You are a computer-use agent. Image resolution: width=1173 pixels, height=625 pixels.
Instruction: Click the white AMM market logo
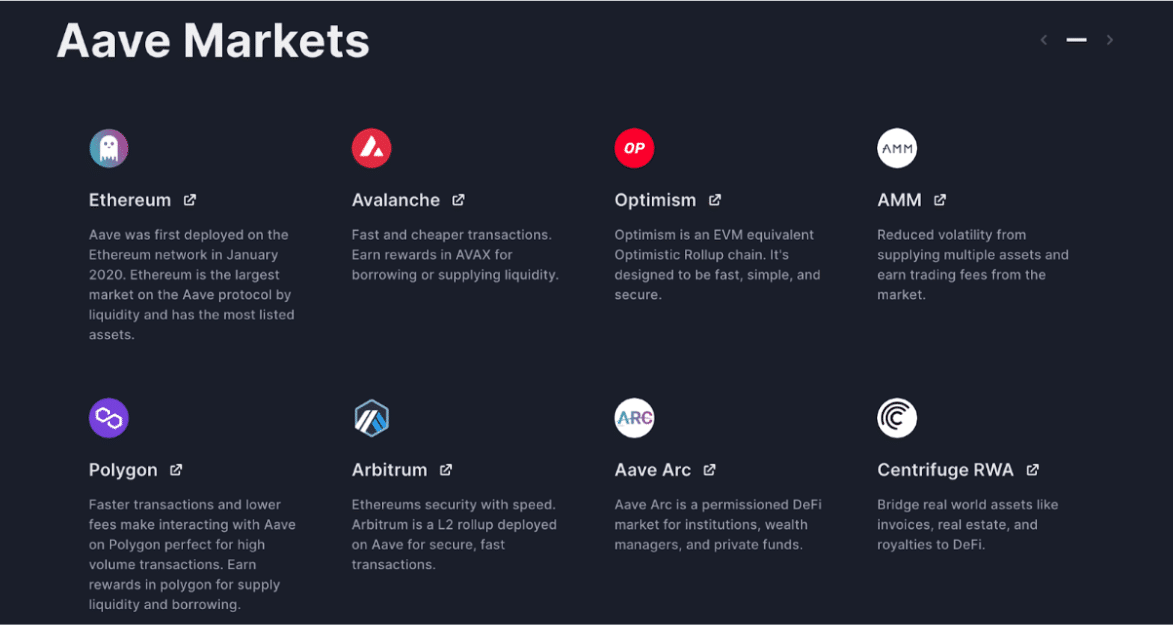[x=897, y=148]
